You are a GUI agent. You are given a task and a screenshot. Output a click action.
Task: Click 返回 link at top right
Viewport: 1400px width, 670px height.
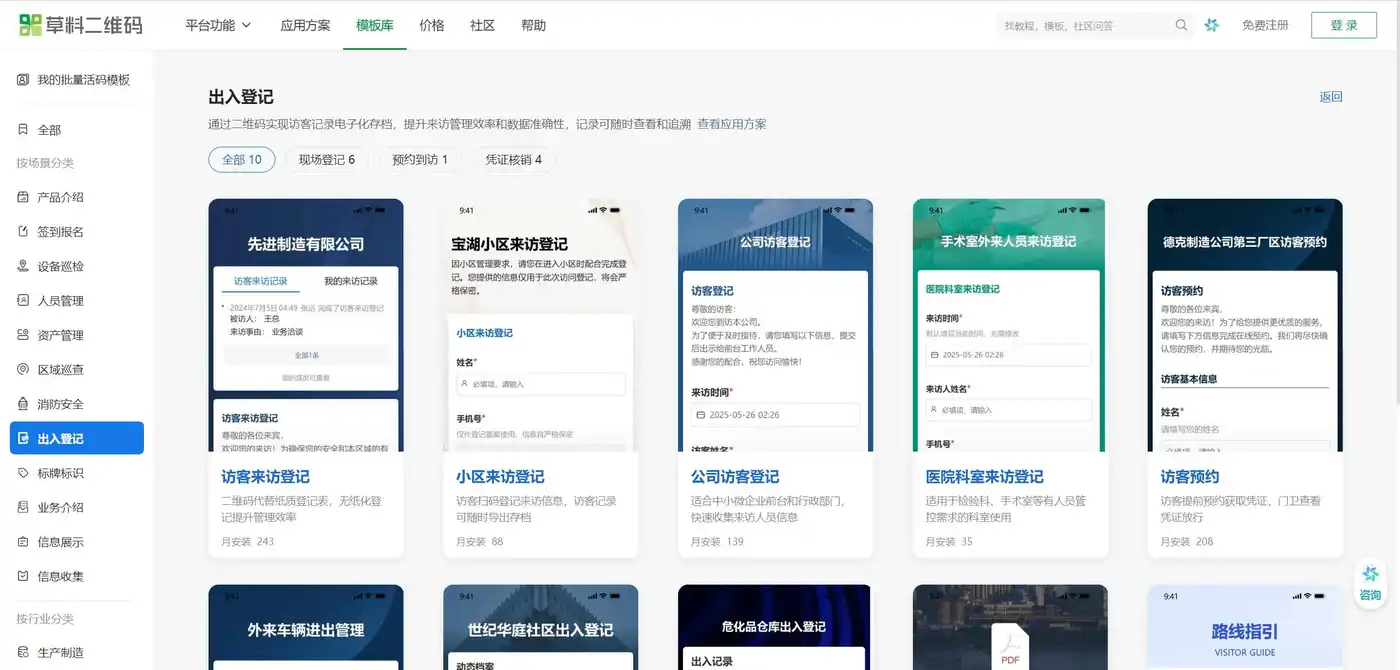pos(1331,97)
